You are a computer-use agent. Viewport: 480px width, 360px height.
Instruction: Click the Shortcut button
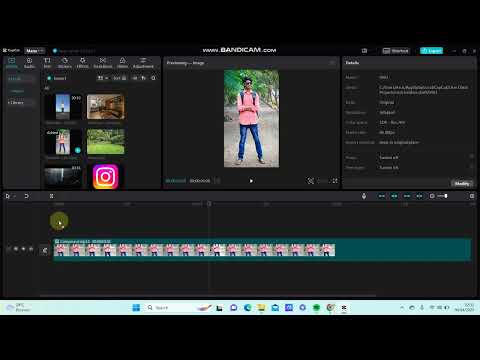[x=396, y=51]
